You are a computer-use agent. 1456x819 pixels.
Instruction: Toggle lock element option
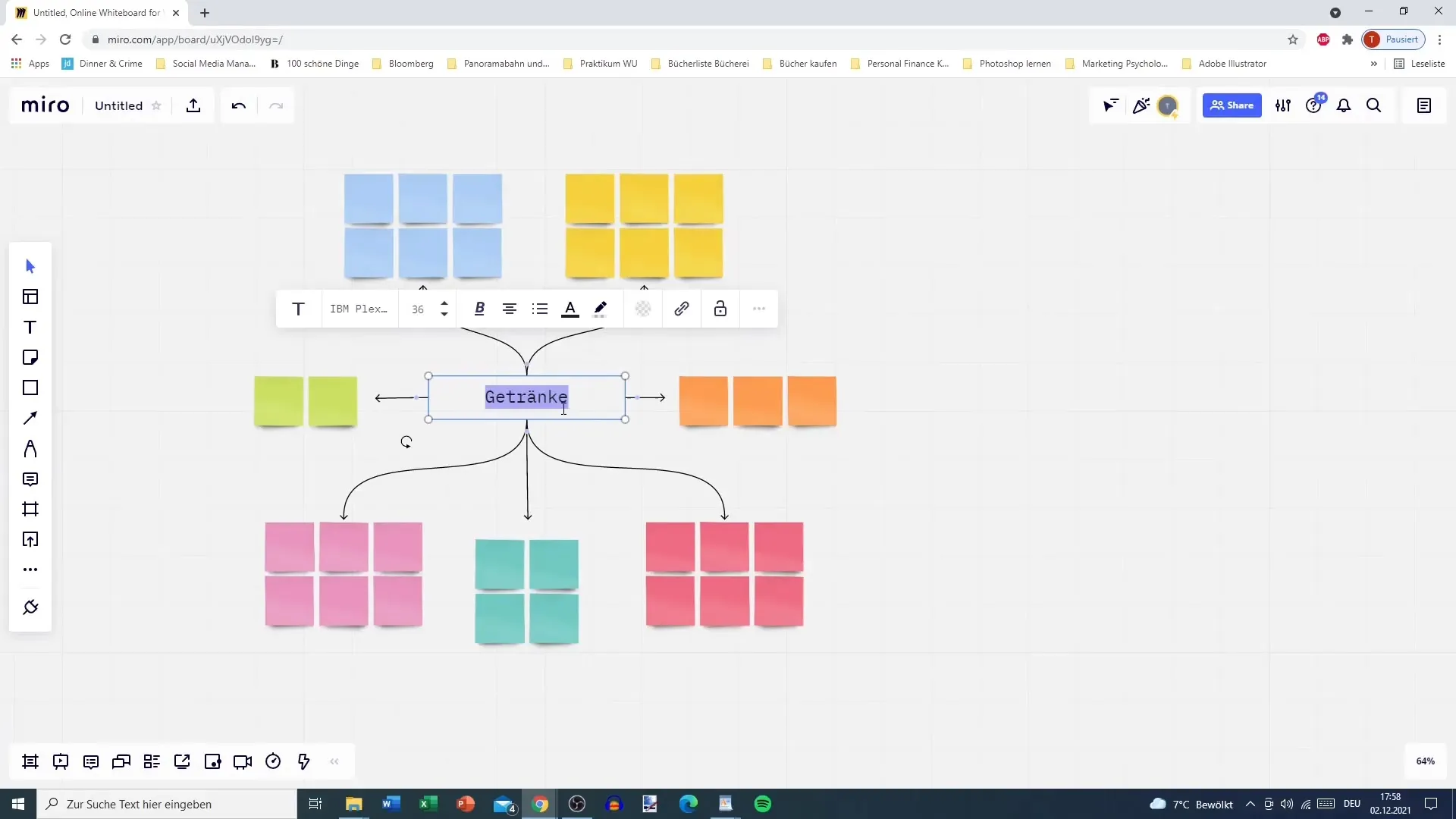coord(721,308)
